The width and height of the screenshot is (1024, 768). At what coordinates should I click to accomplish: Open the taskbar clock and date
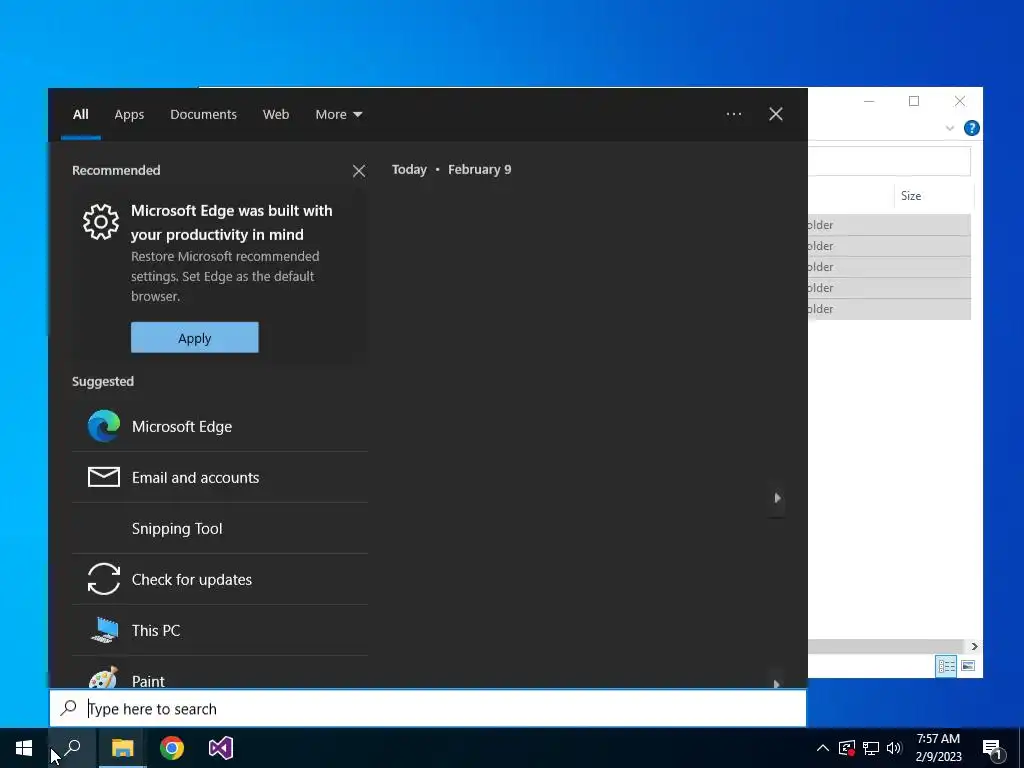tap(938, 748)
